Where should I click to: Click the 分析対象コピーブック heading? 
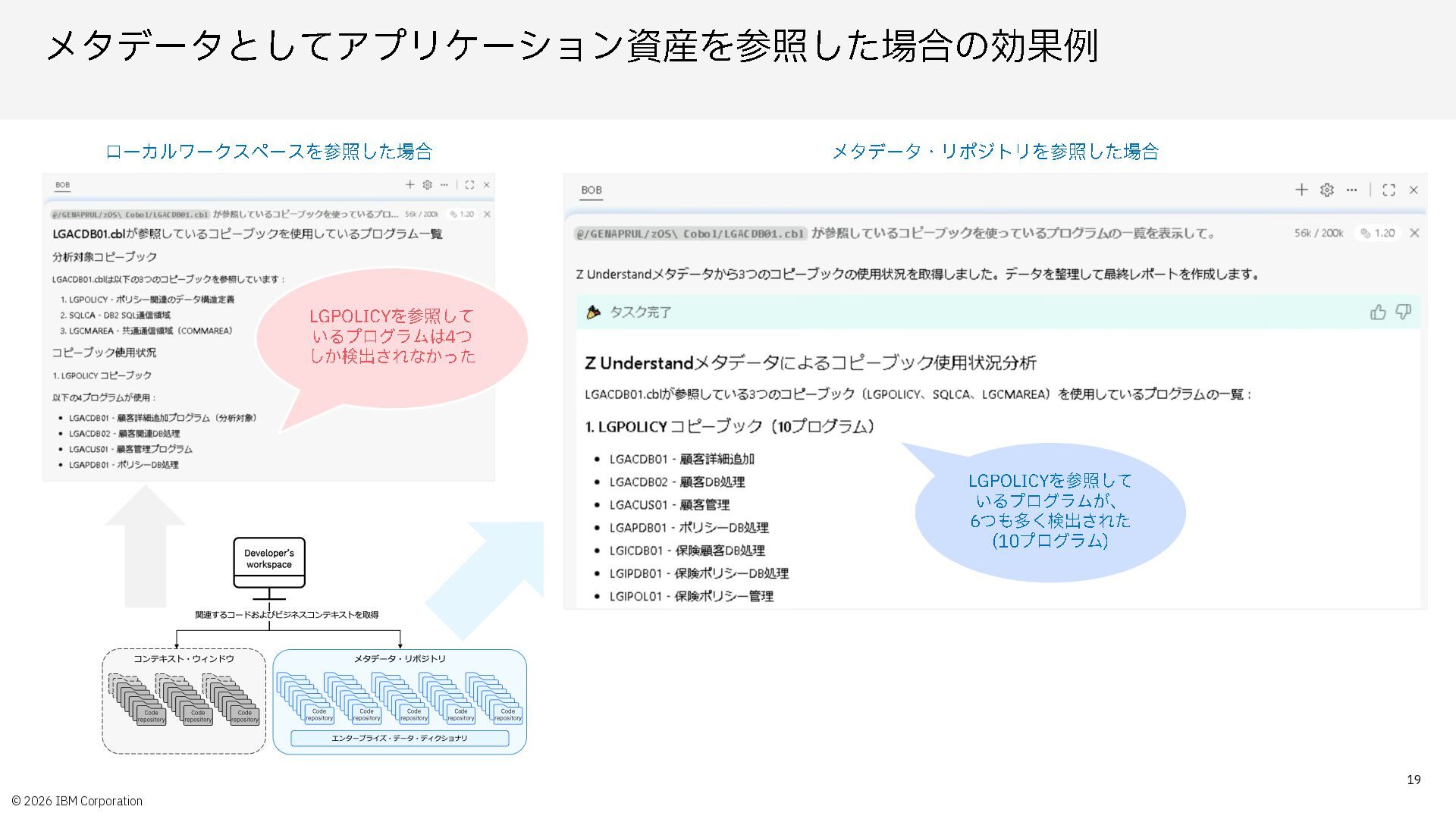(105, 256)
